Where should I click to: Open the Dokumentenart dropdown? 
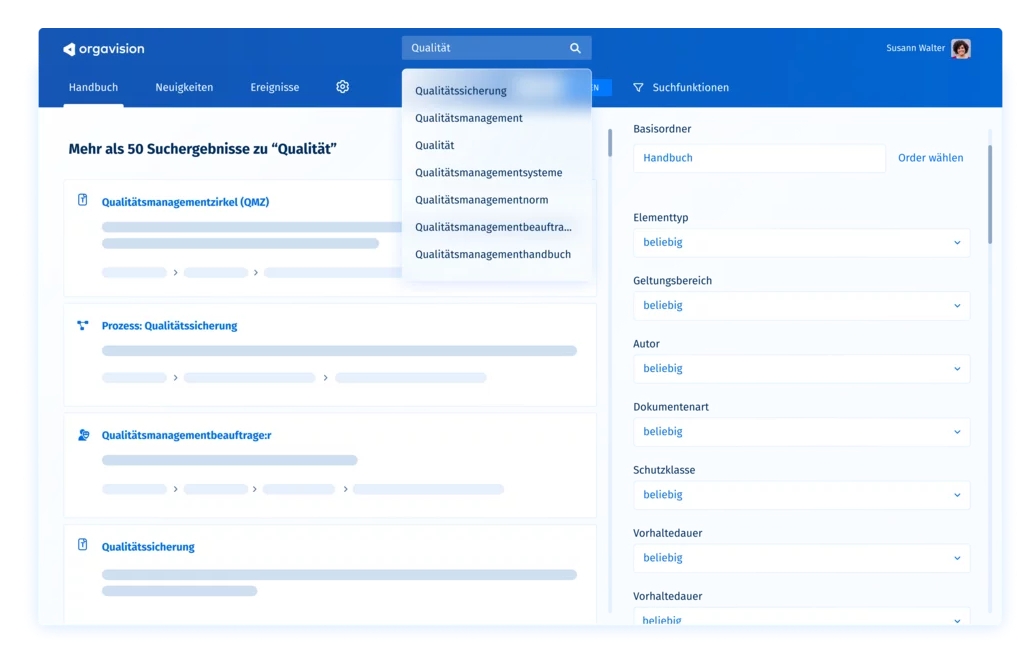(x=801, y=431)
